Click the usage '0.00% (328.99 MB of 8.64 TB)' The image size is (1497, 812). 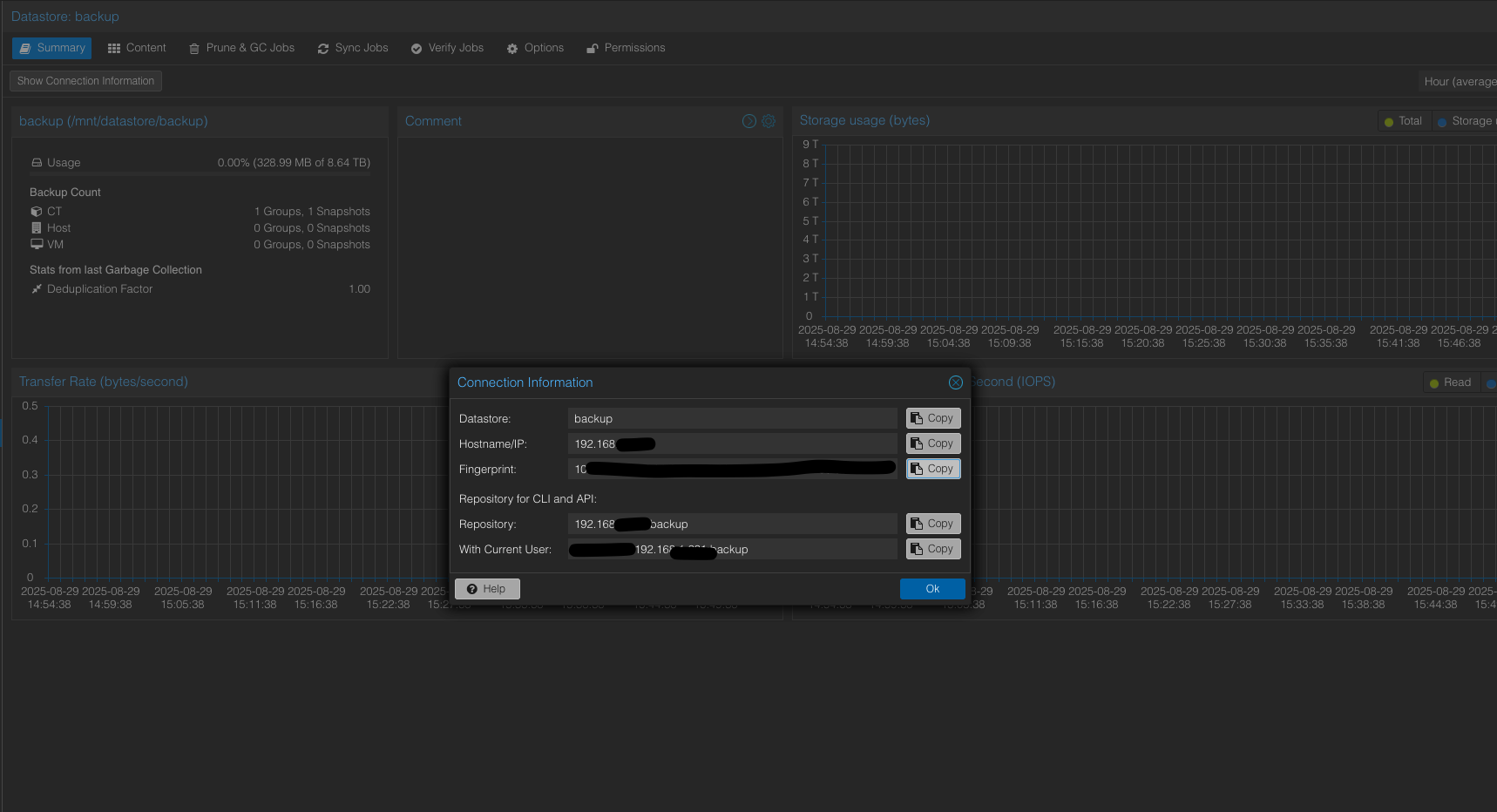tap(294, 163)
